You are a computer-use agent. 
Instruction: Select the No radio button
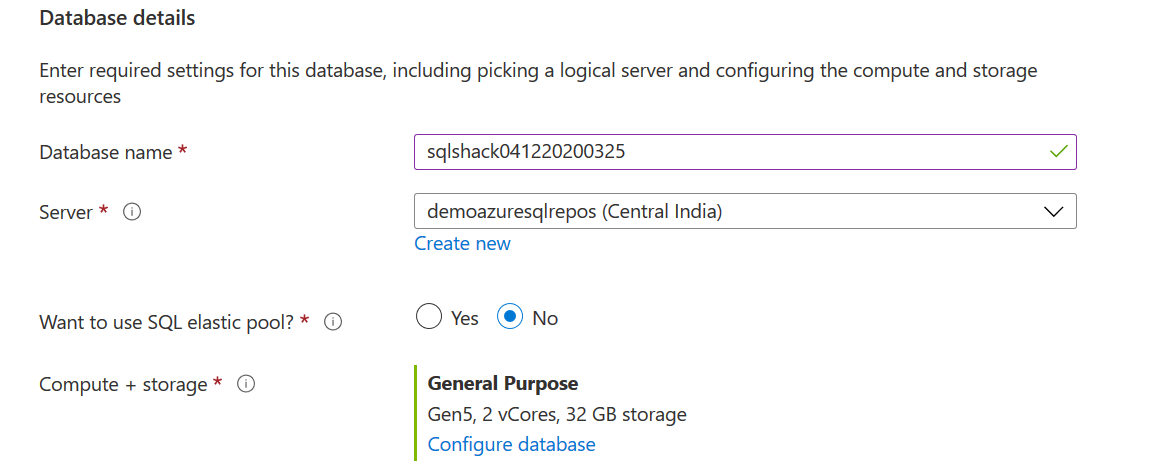[511, 318]
